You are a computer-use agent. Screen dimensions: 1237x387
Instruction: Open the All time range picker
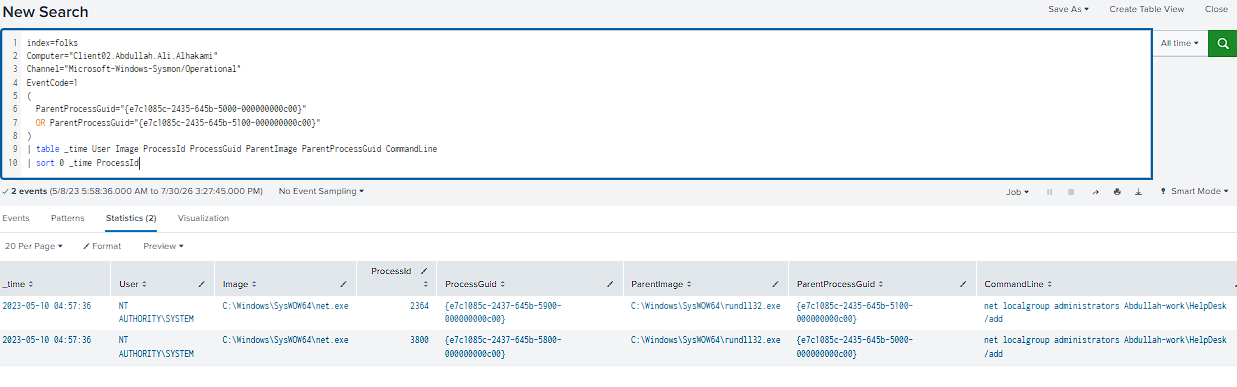(1179, 44)
